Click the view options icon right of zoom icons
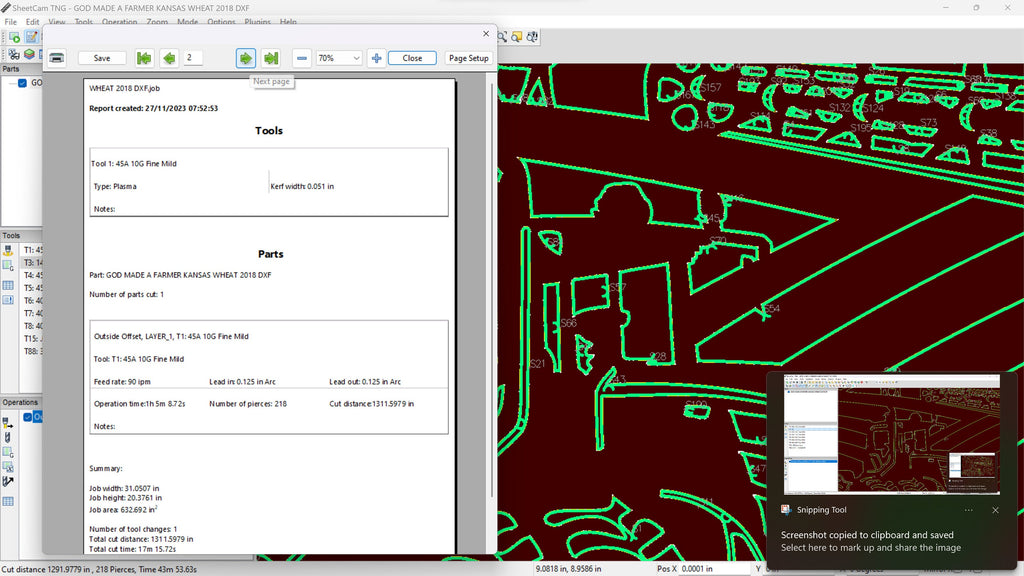Image resolution: width=1024 pixels, height=576 pixels. 532,37
